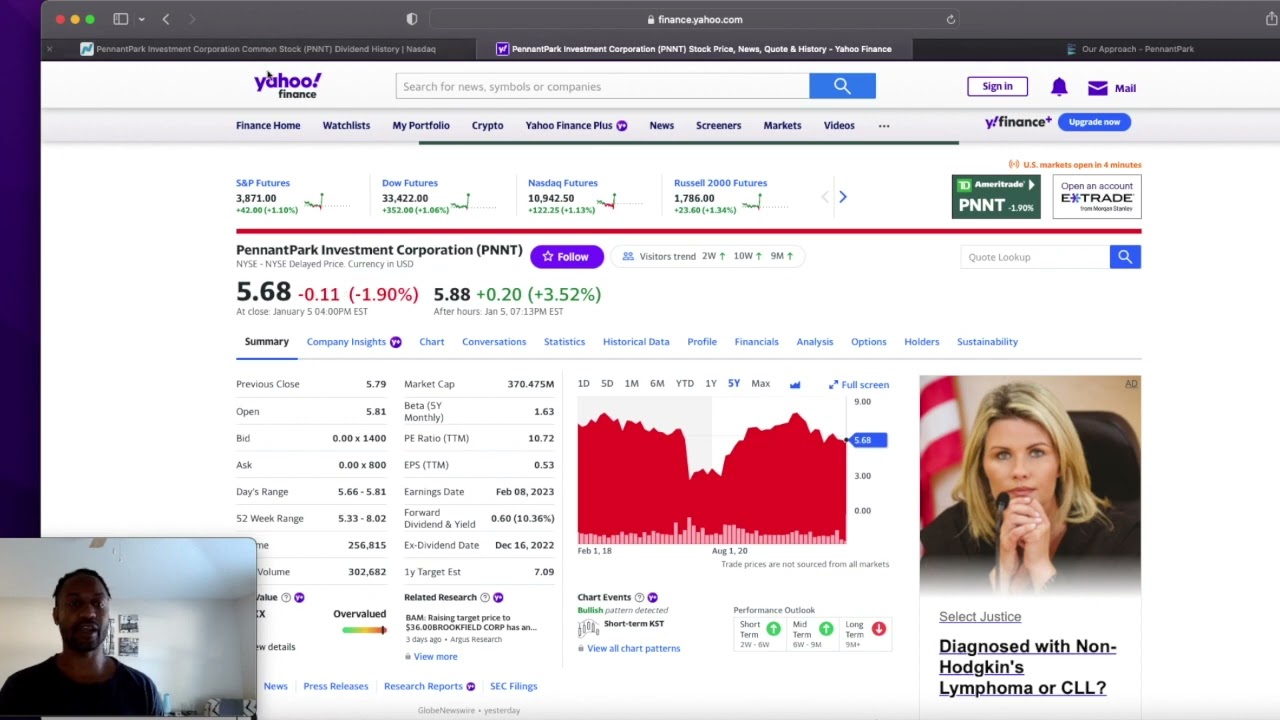Open the SEC Filings link

(514, 686)
